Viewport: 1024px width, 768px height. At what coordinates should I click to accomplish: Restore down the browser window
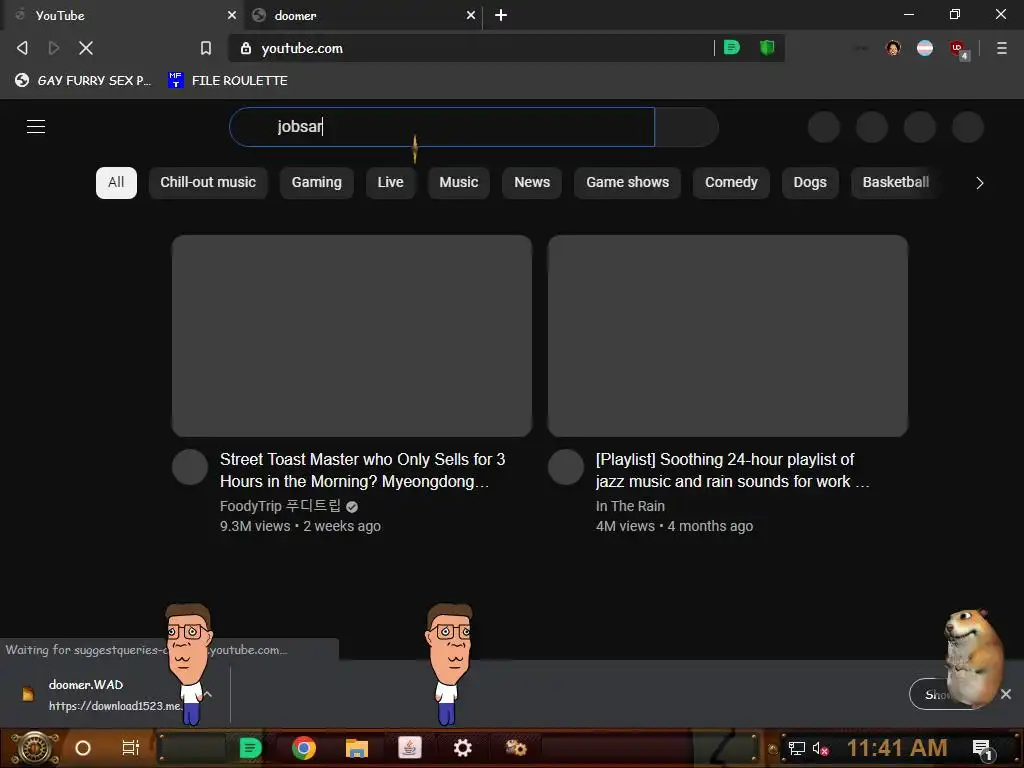click(955, 14)
